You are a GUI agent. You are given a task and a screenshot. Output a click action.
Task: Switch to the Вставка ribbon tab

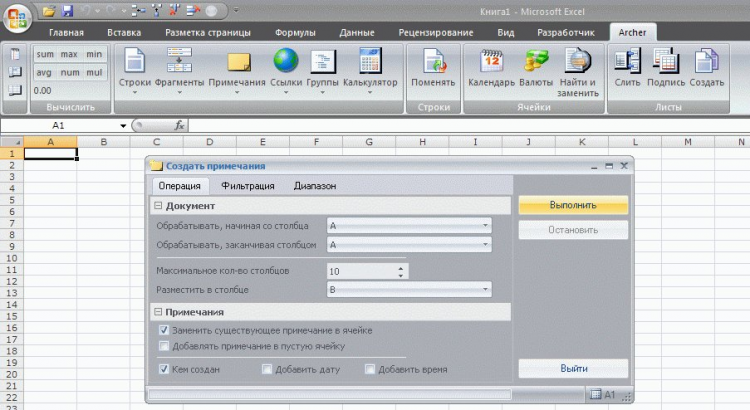click(124, 33)
